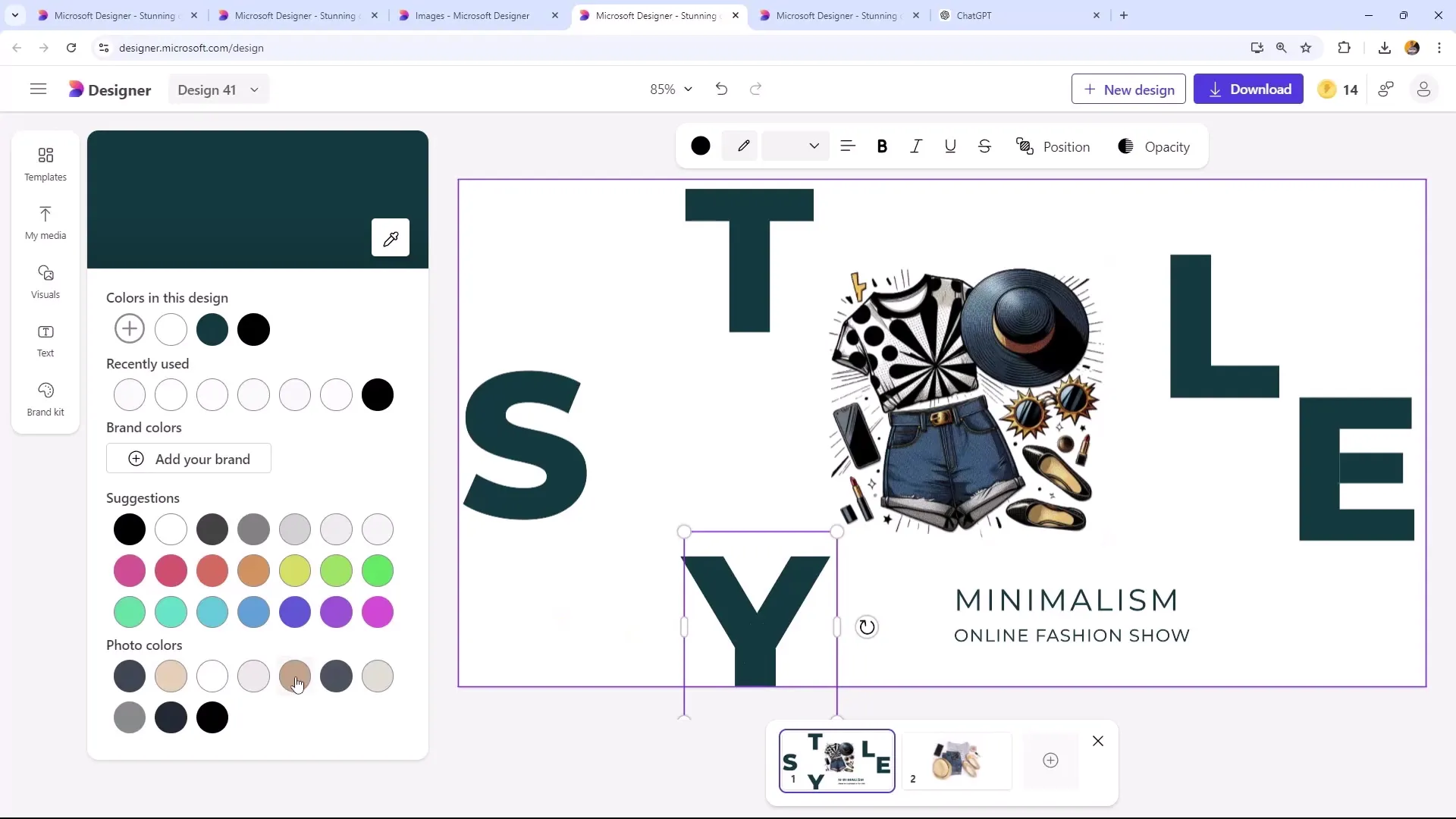The height and width of the screenshot is (819, 1456).
Task: Open the 85% zoom level dropdown
Action: 671,89
